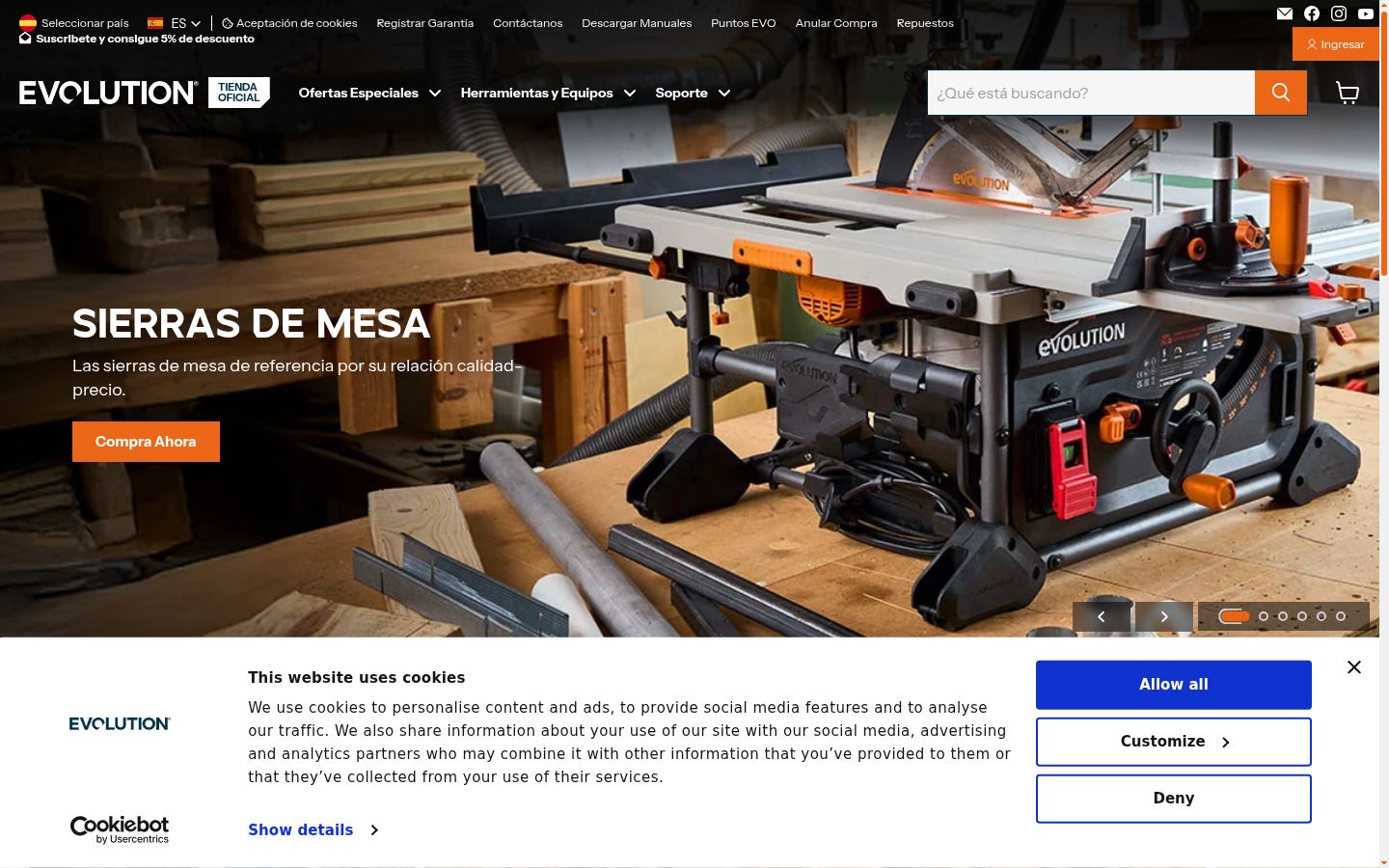Image resolution: width=1389 pixels, height=868 pixels.
Task: Go to next slide arrow
Action: (1164, 616)
